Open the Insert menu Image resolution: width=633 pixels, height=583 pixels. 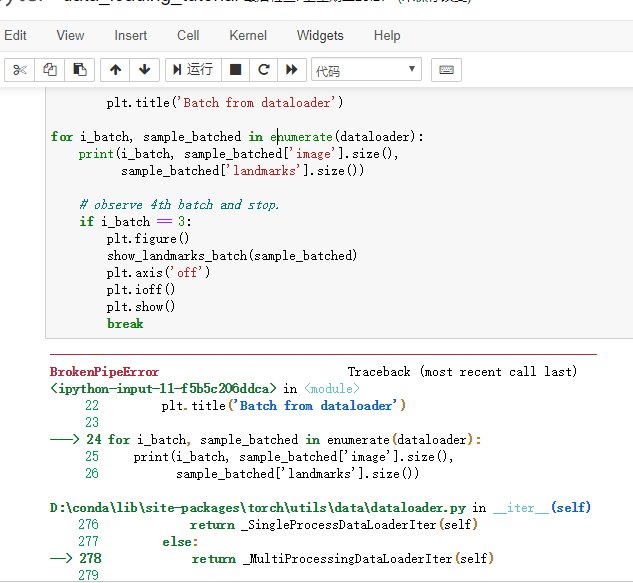(x=130, y=35)
